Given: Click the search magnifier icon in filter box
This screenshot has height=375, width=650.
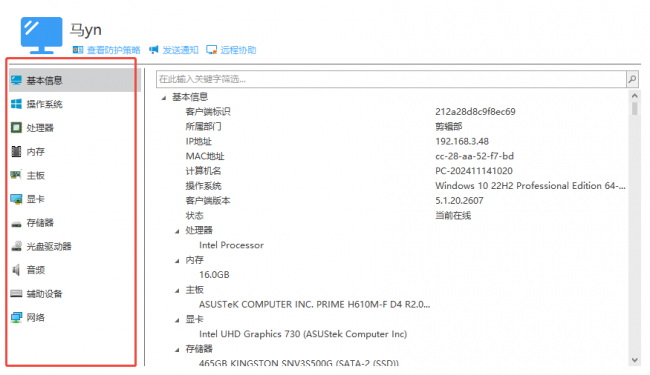Looking at the screenshot, I should click(x=632, y=79).
